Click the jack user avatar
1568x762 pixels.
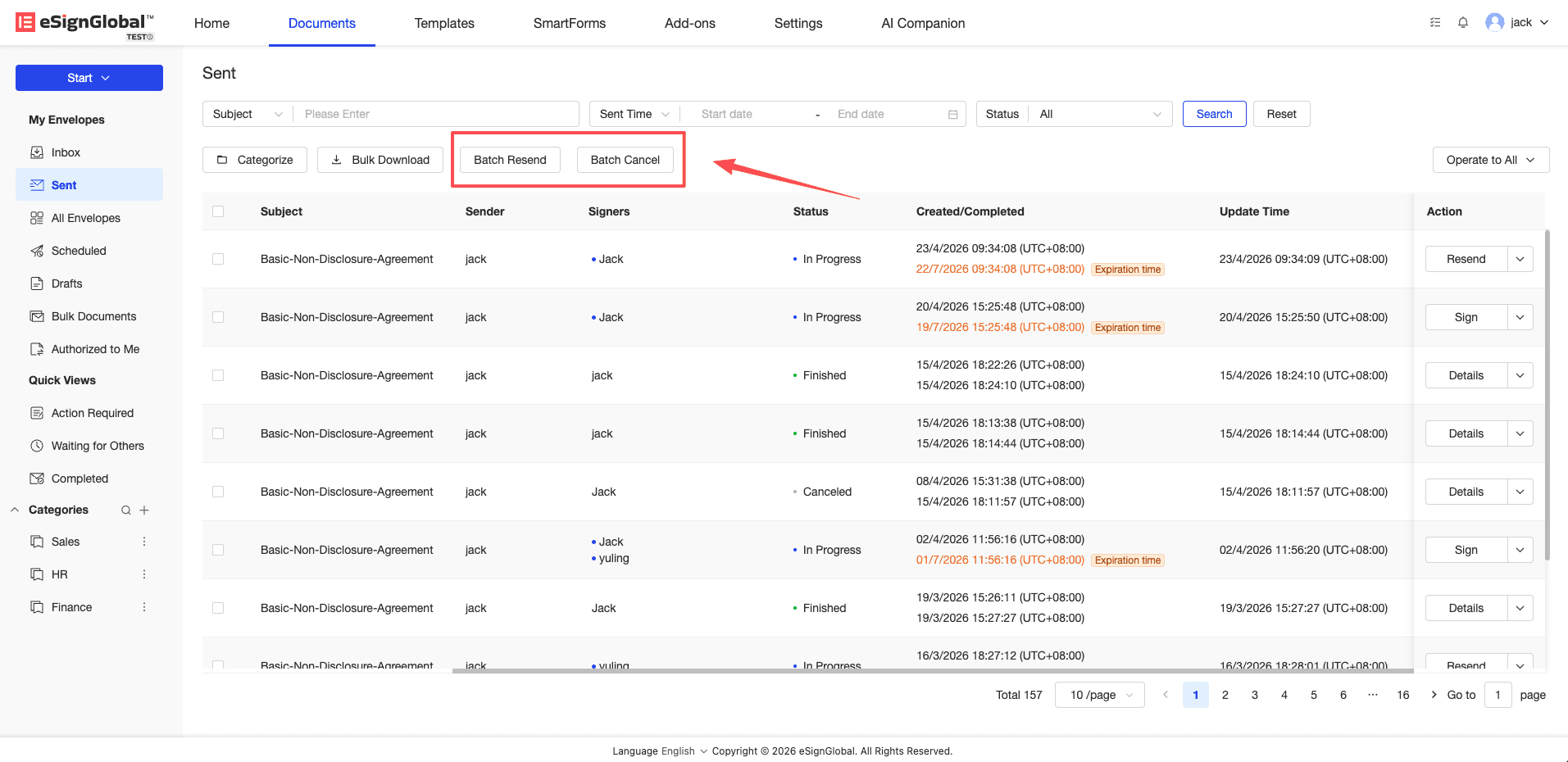click(x=1495, y=22)
